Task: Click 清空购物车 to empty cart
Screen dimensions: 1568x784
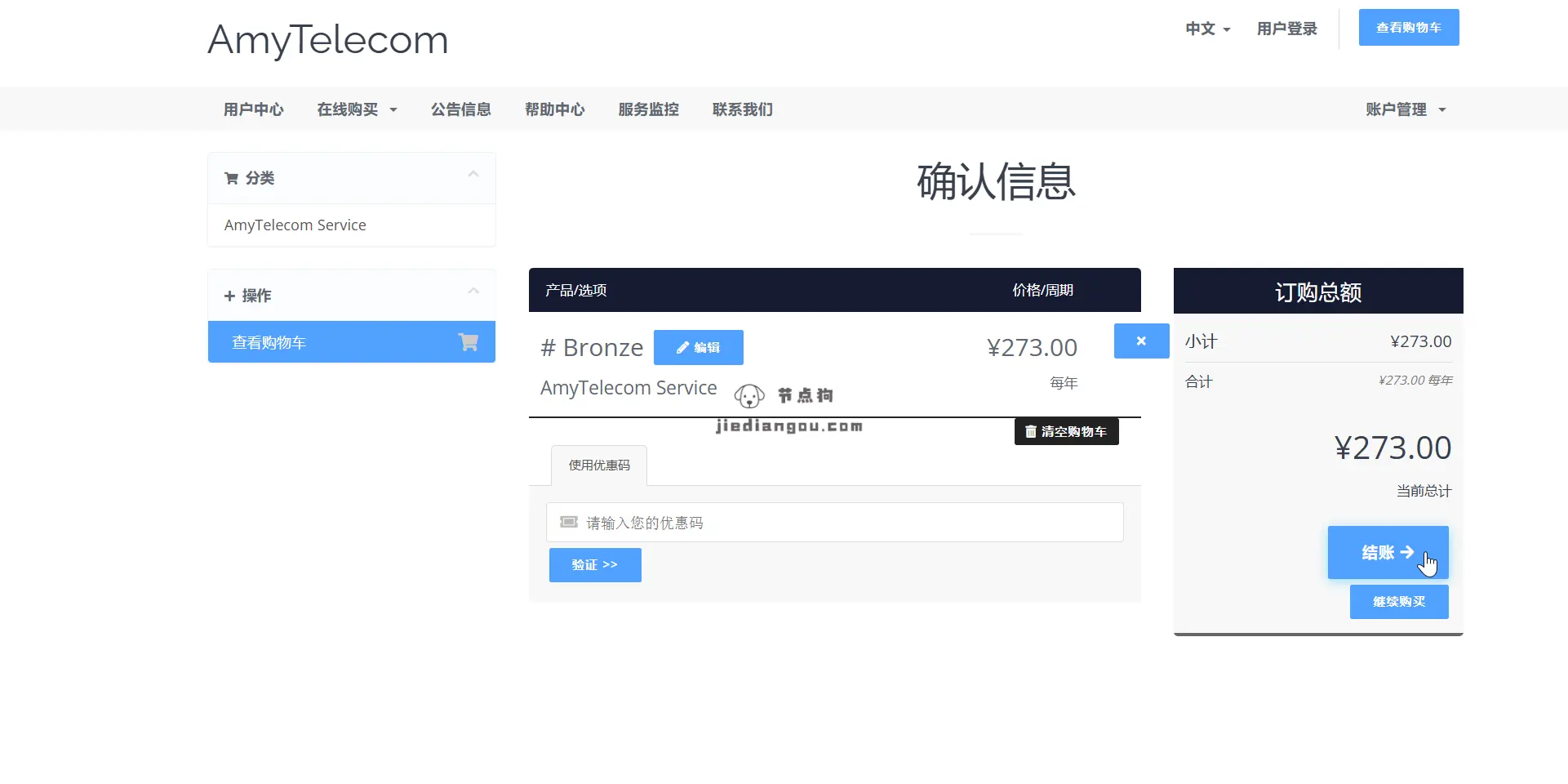Action: pyautogui.click(x=1066, y=432)
